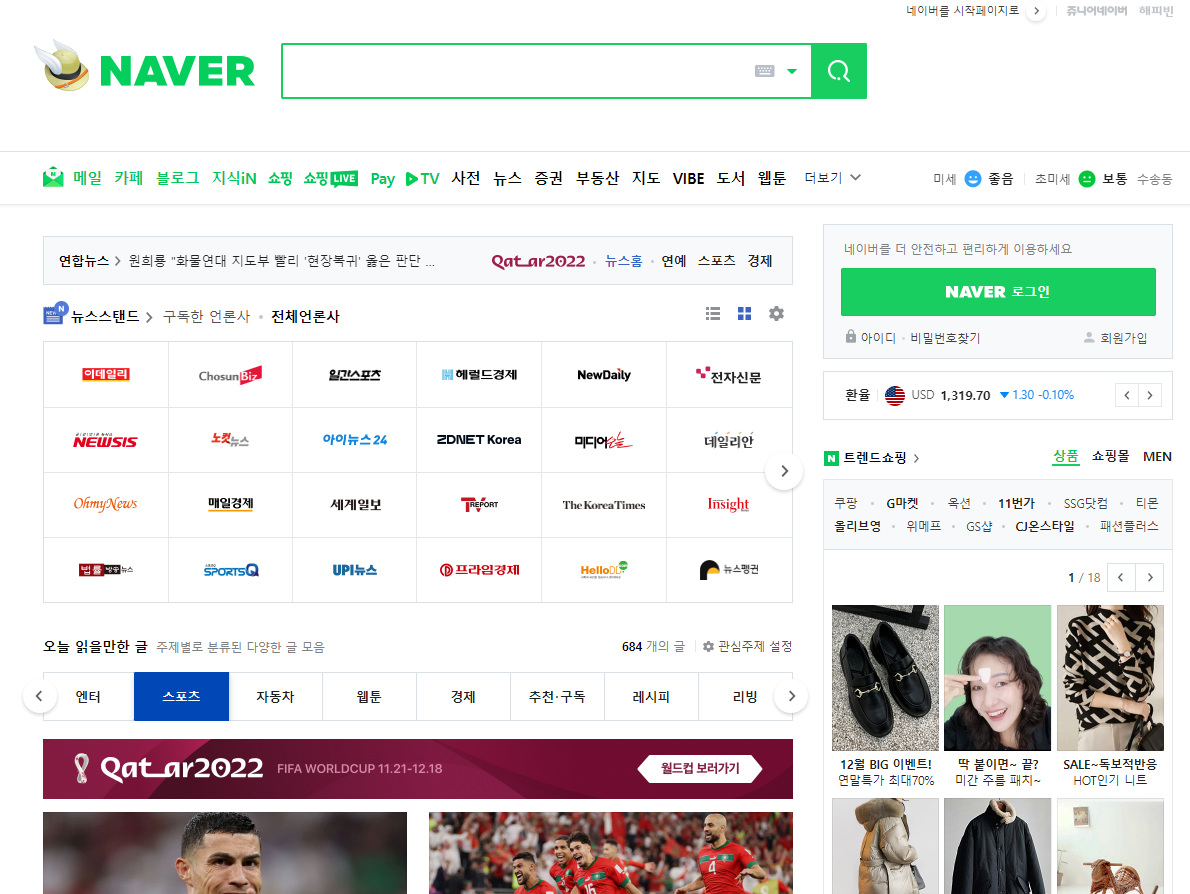Show next exchange rate
Image resolution: width=1190 pixels, height=894 pixels.
(x=1150, y=395)
